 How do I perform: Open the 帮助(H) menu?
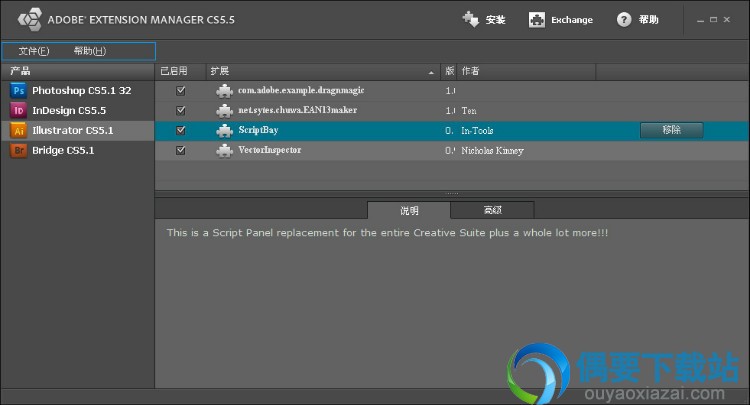(x=90, y=51)
